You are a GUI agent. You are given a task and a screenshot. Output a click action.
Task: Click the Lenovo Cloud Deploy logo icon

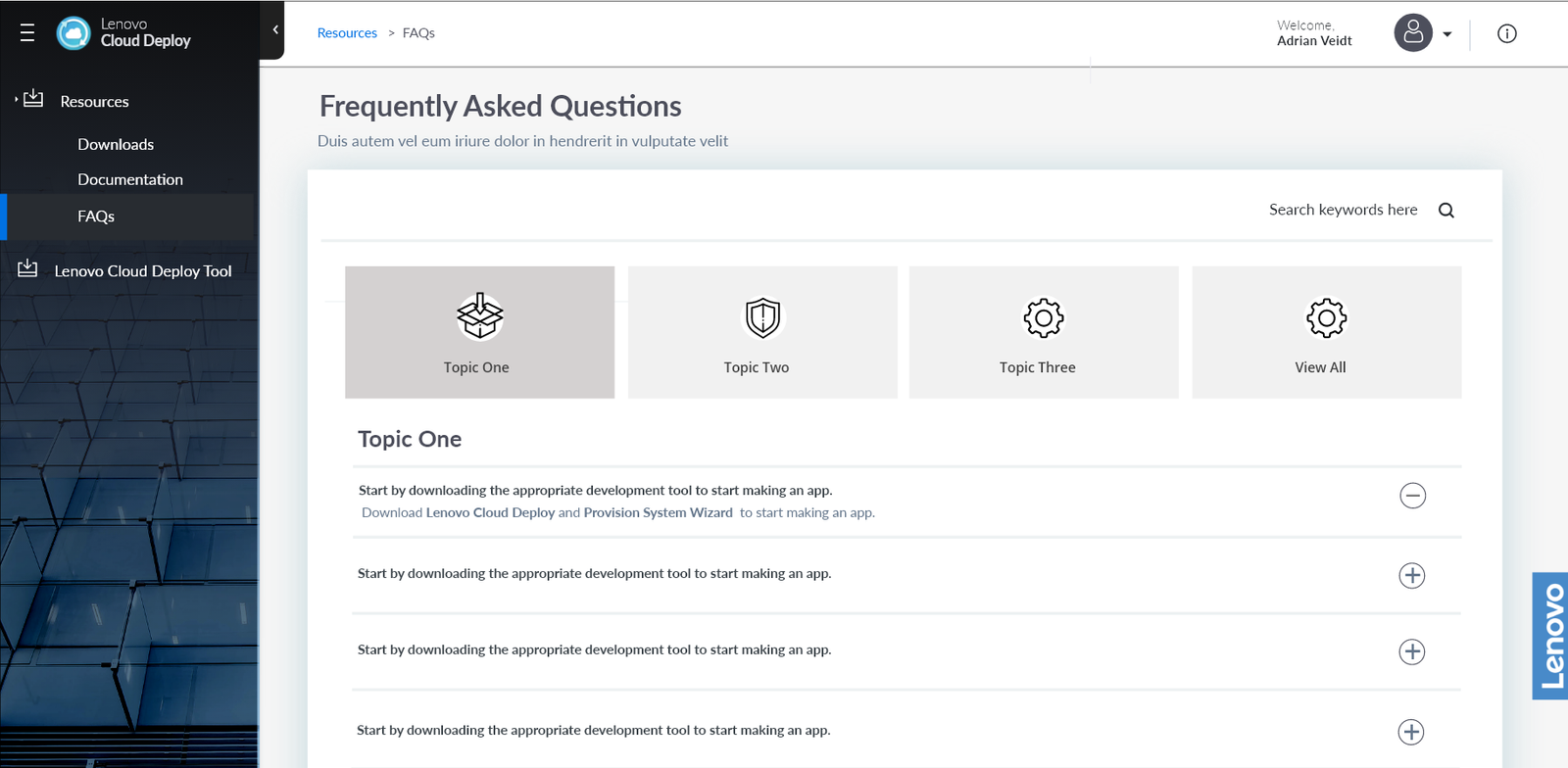pyautogui.click(x=73, y=33)
